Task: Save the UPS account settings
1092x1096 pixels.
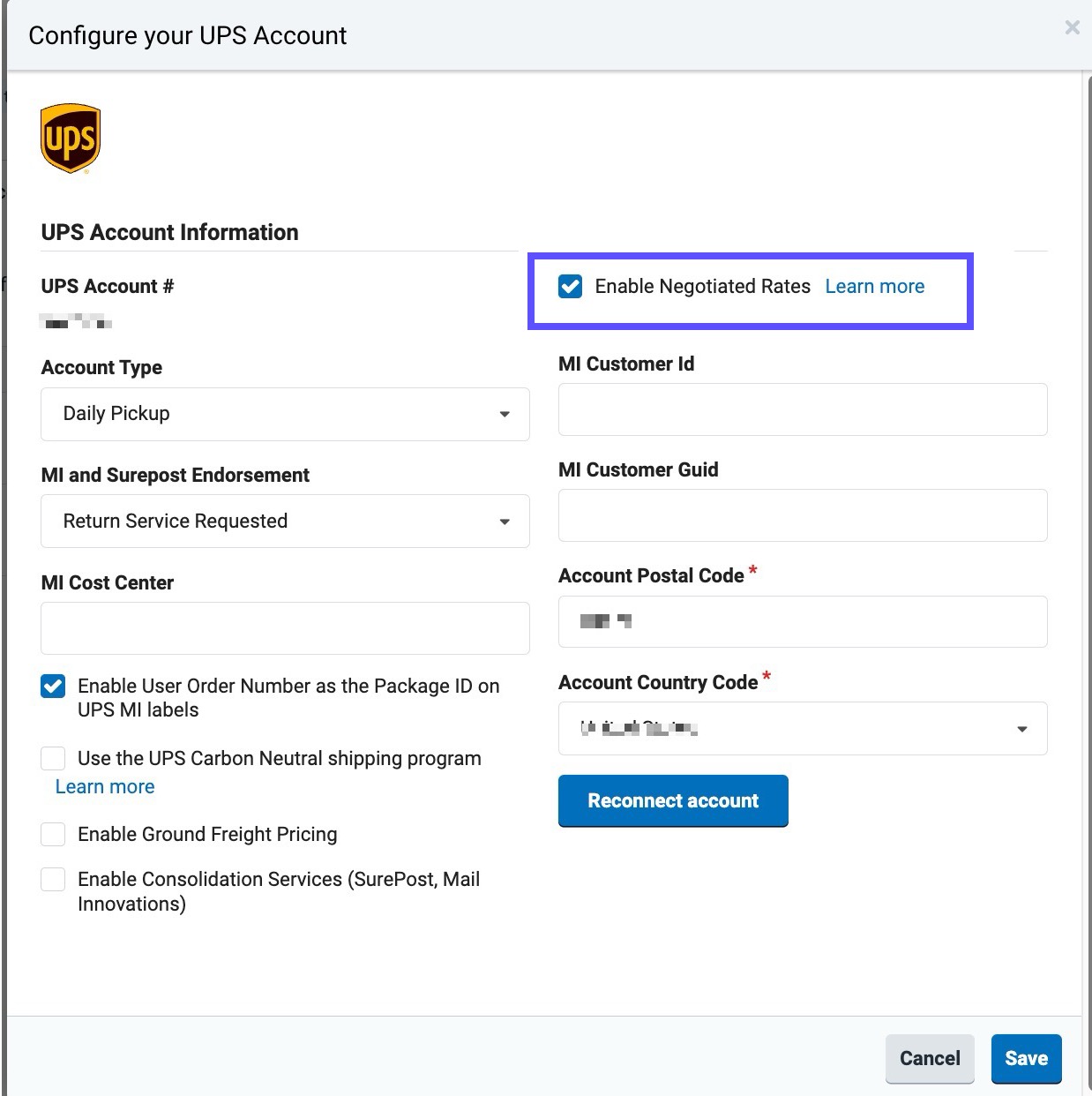Action: click(1027, 1058)
